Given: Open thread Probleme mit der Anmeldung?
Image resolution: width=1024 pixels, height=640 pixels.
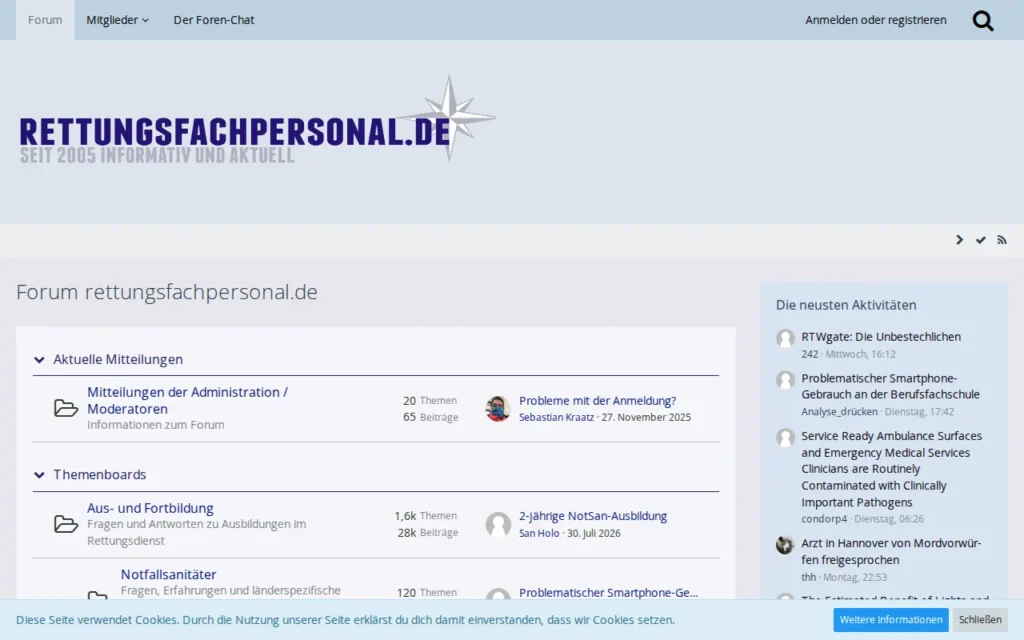Looking at the screenshot, I should 598,401.
